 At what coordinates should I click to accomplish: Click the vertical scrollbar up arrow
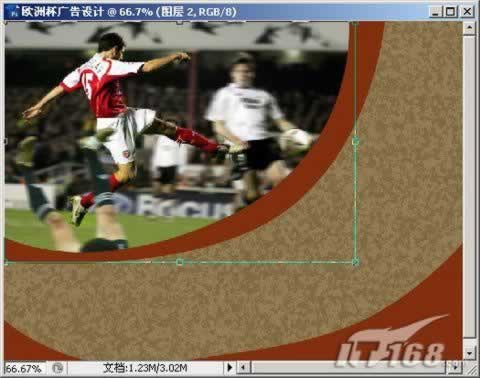click(469, 28)
